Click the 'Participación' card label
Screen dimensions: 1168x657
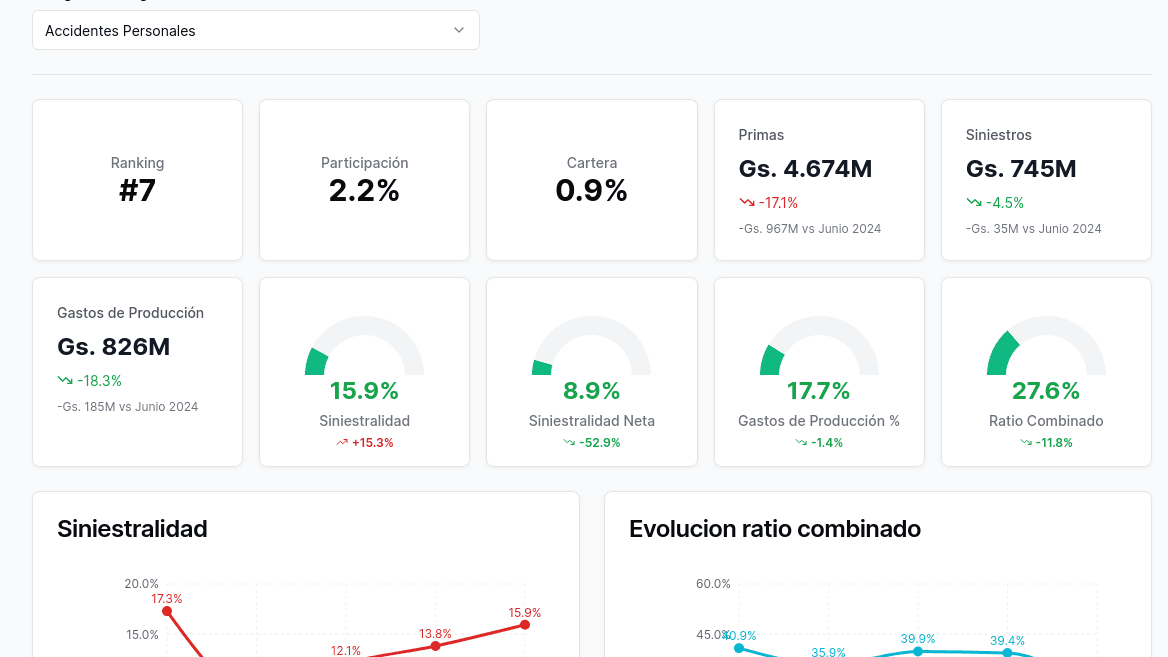(364, 163)
